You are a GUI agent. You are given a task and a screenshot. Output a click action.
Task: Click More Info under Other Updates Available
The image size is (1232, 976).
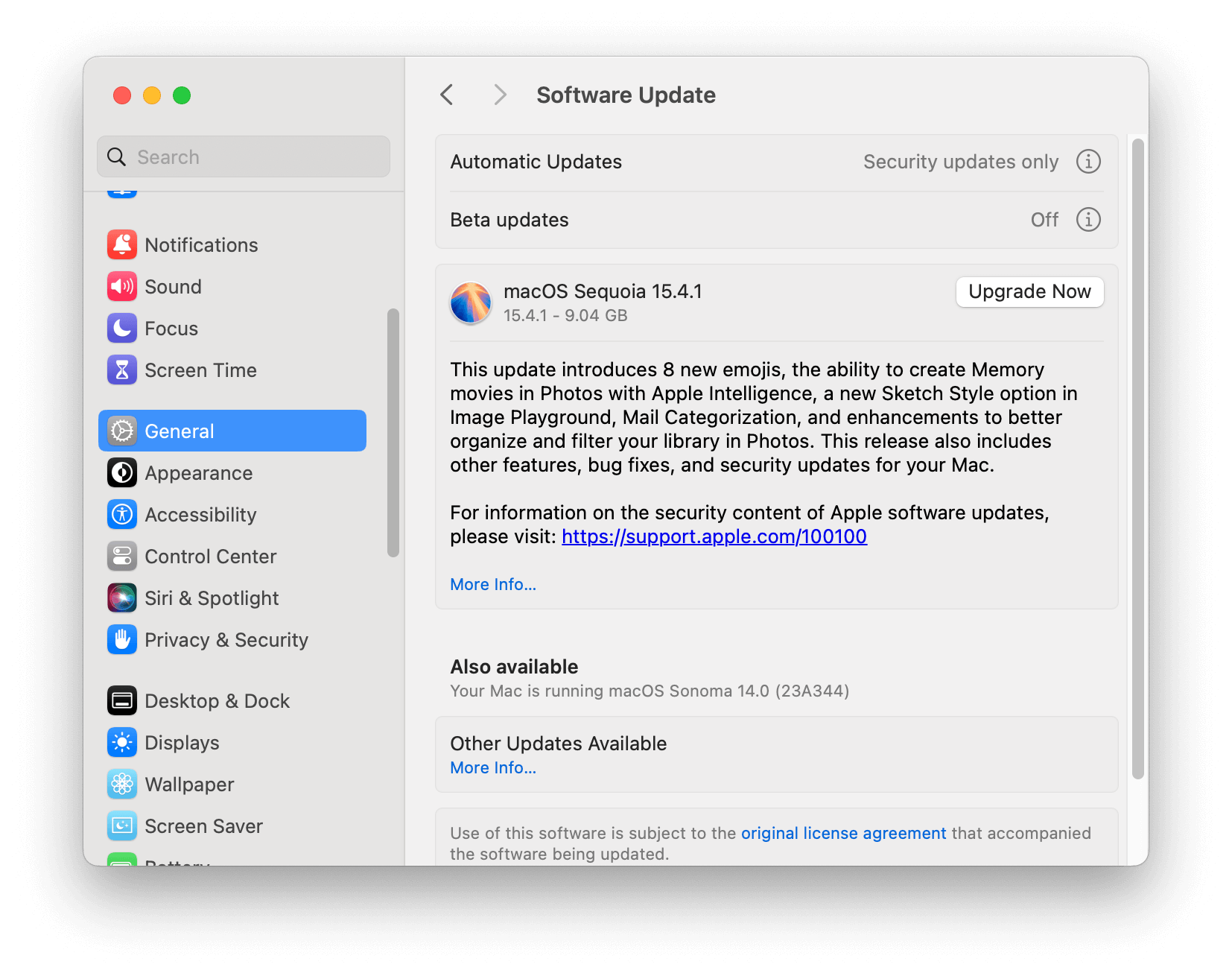click(x=493, y=767)
